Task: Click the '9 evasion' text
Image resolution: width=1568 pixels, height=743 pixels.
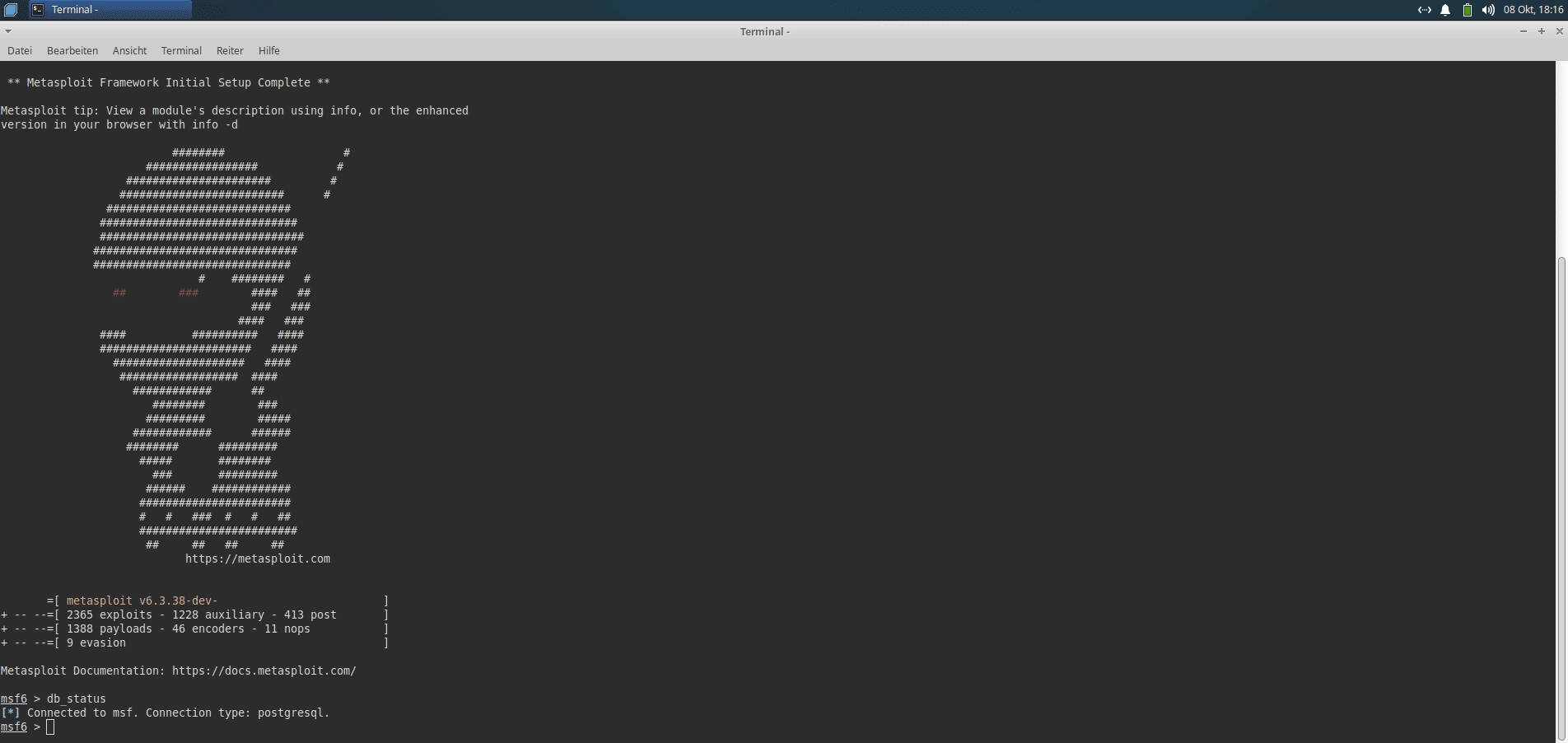Action: 96,643
